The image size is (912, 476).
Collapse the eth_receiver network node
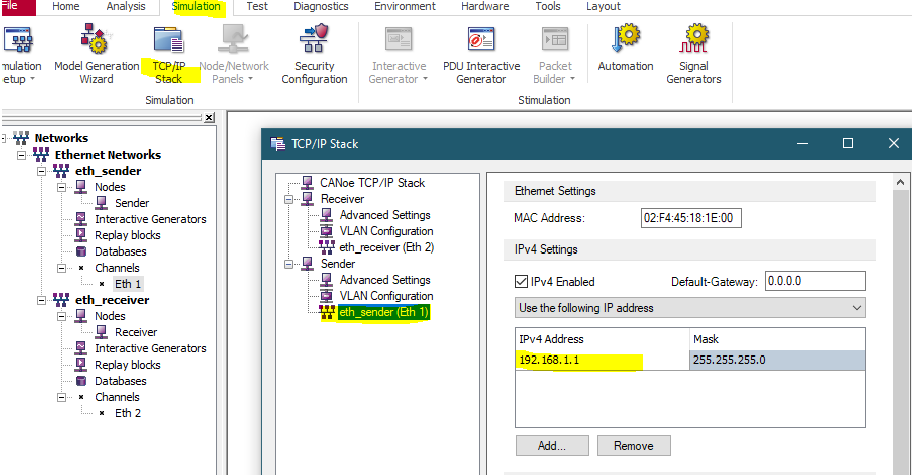(x=41, y=300)
